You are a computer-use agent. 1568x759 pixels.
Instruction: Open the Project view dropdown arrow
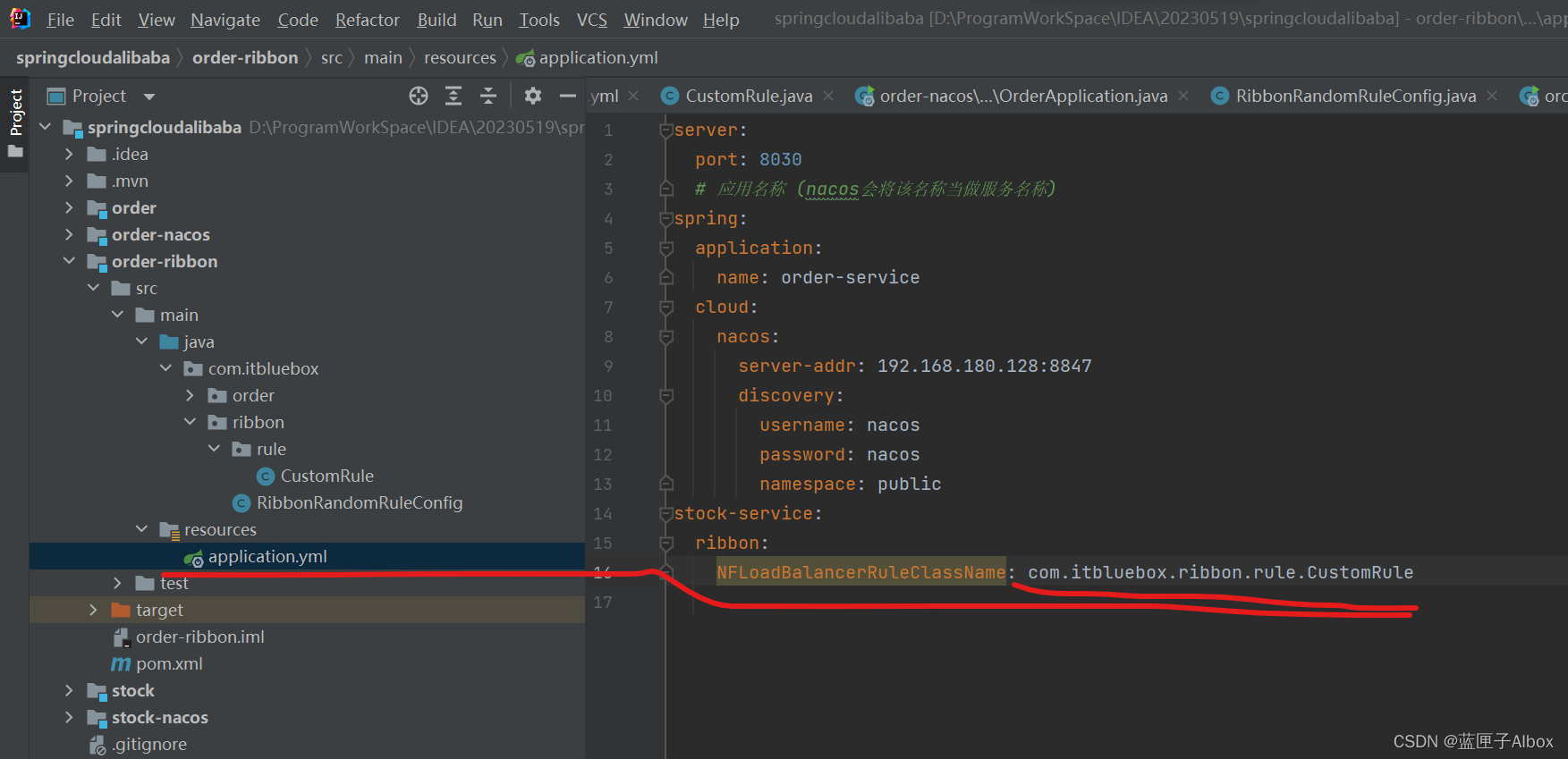(x=149, y=97)
